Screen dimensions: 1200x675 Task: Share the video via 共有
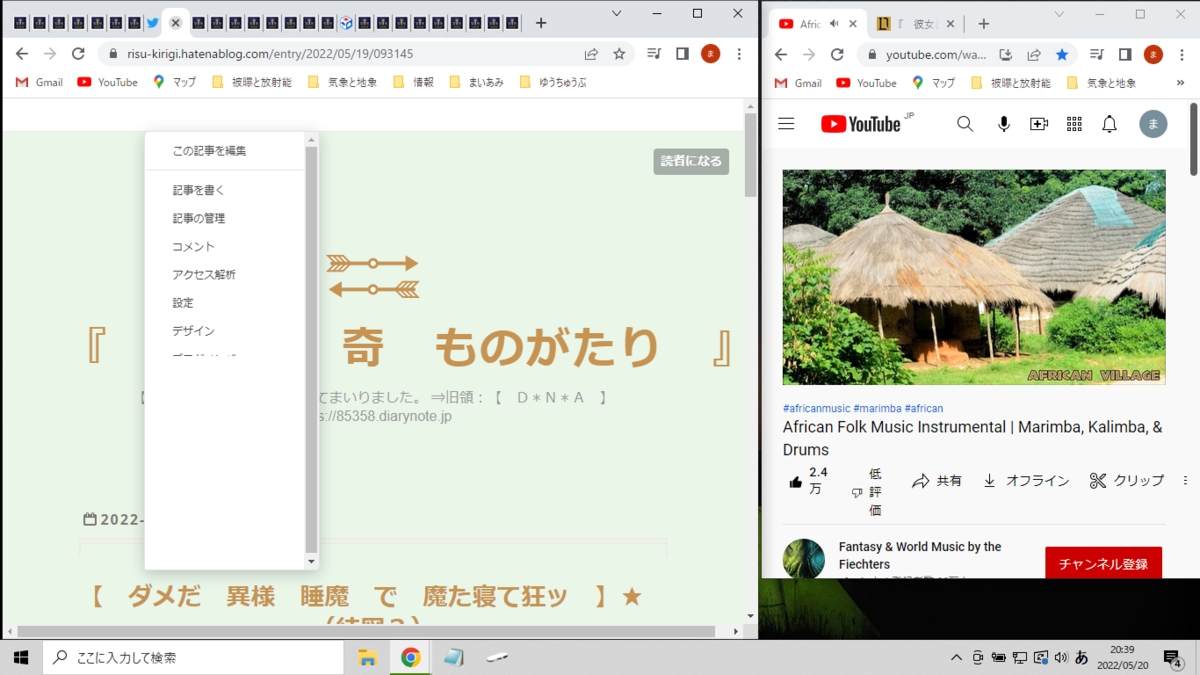click(x=936, y=481)
